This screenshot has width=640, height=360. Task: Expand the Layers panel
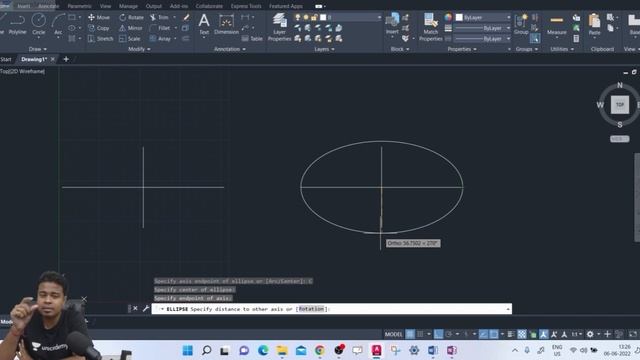tap(324, 49)
